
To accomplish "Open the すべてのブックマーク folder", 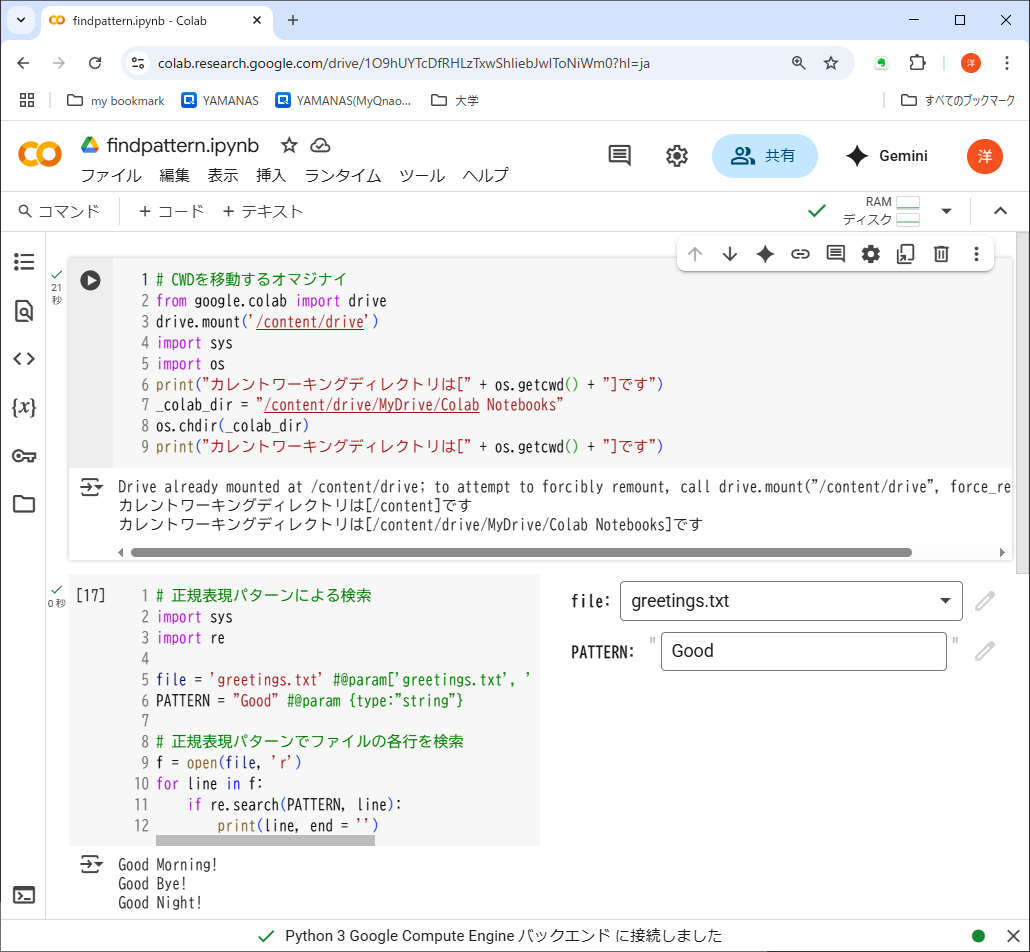I will click(957, 101).
